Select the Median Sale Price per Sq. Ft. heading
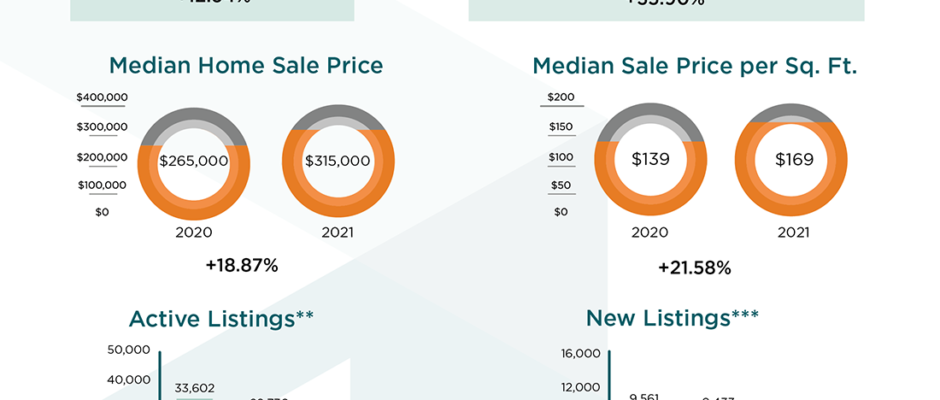Screen dimensions: 940x400 coord(695,66)
